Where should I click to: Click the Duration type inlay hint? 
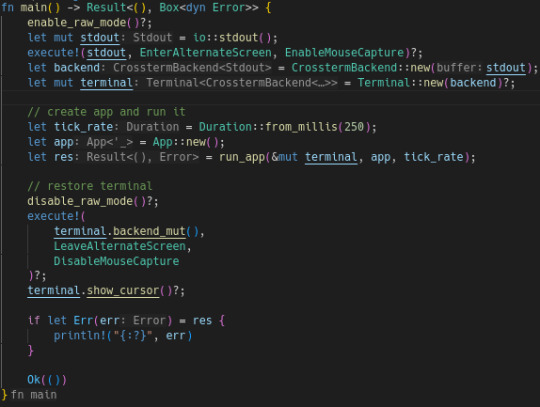coord(153,127)
